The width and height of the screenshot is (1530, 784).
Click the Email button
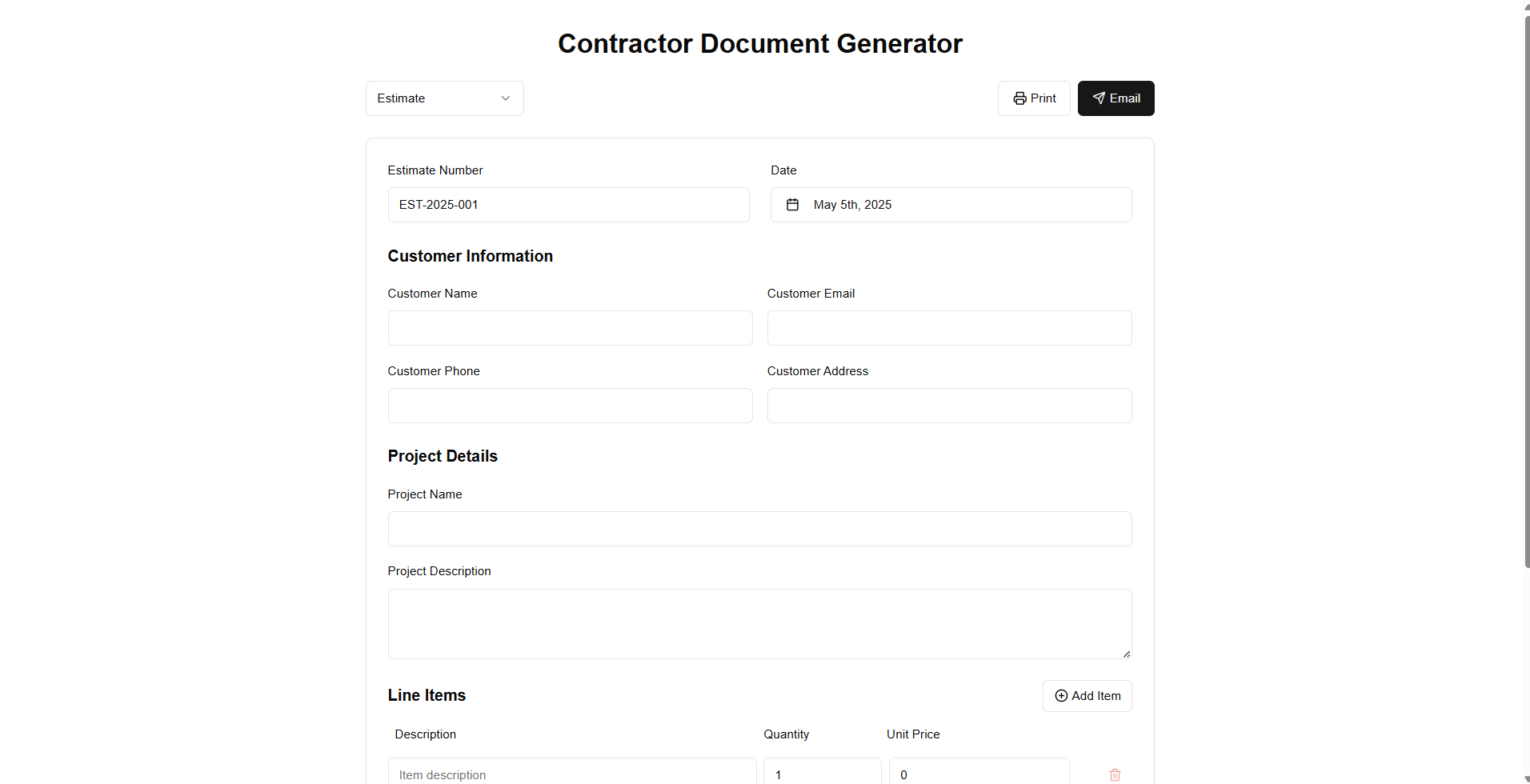click(1115, 98)
